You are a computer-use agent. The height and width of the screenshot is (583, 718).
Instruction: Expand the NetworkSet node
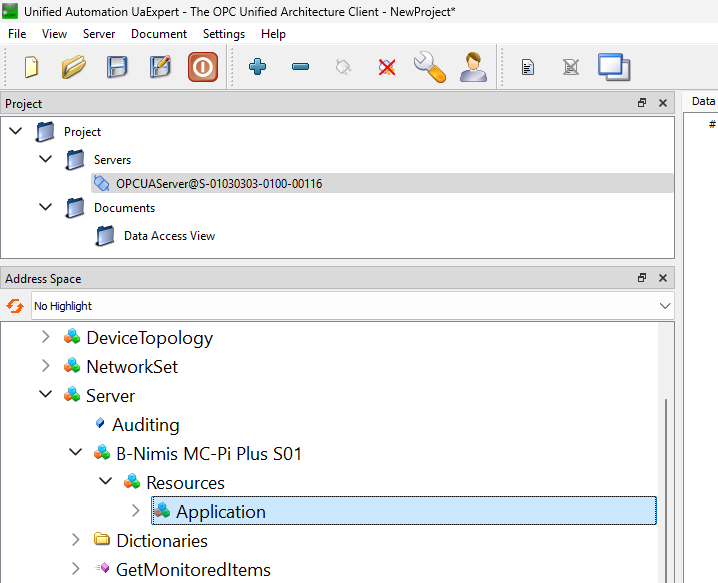[46, 366]
